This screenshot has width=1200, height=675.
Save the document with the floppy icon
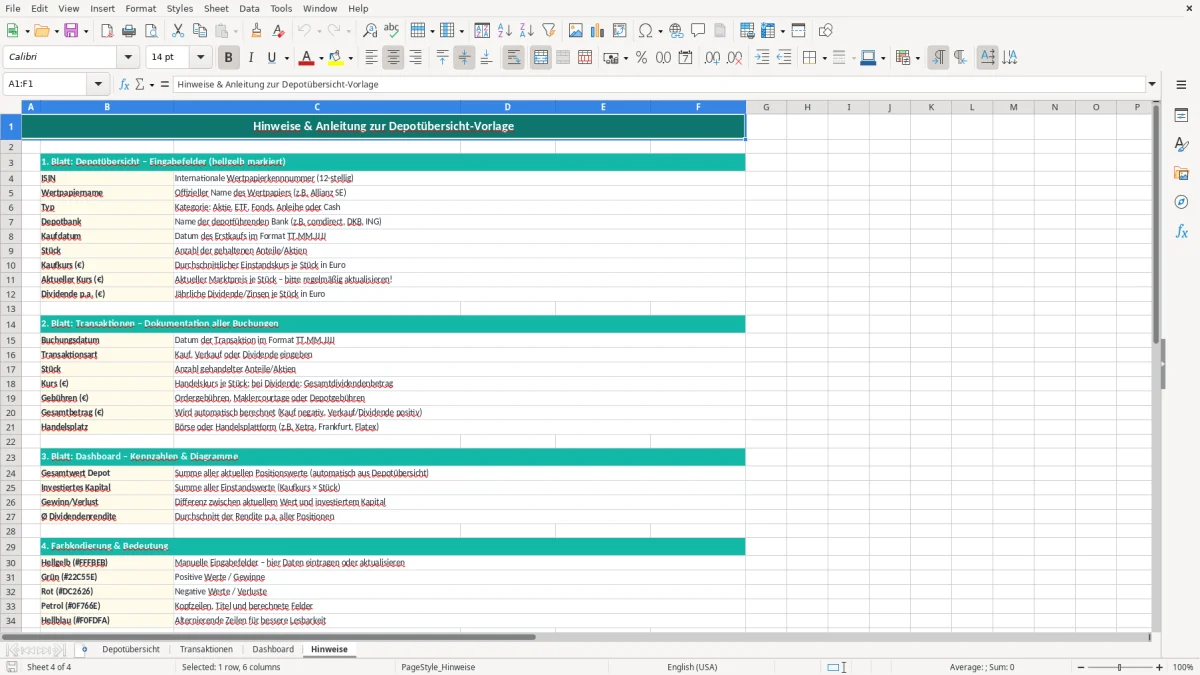click(x=71, y=31)
